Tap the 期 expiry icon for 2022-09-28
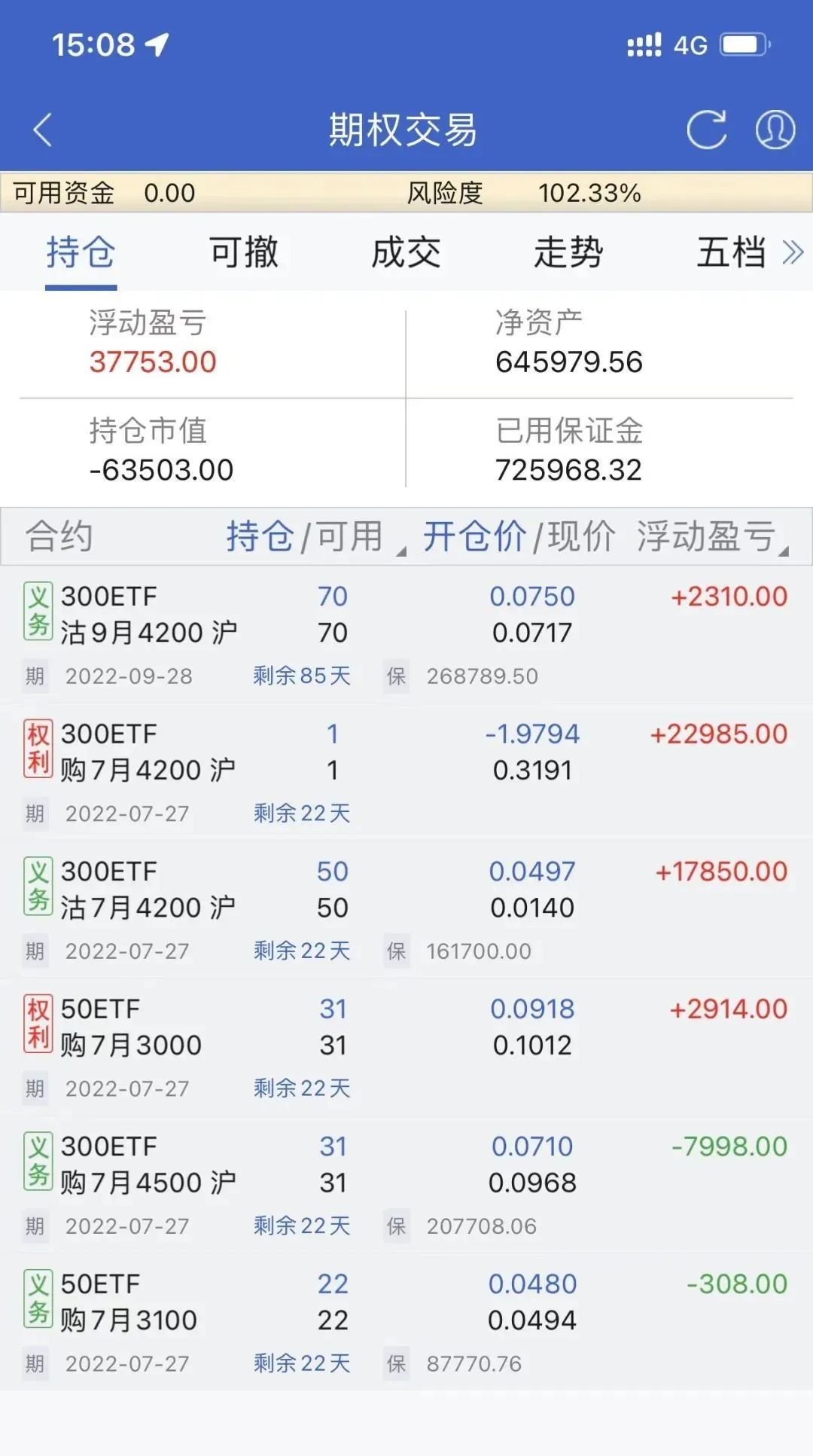The image size is (813, 1456). (x=35, y=676)
